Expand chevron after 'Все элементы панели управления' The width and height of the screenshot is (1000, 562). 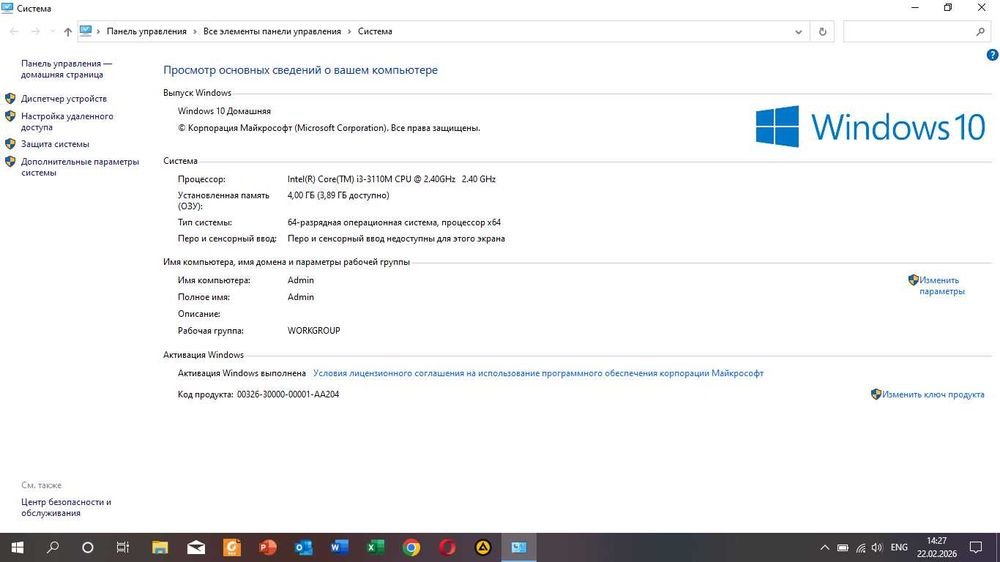(349, 31)
